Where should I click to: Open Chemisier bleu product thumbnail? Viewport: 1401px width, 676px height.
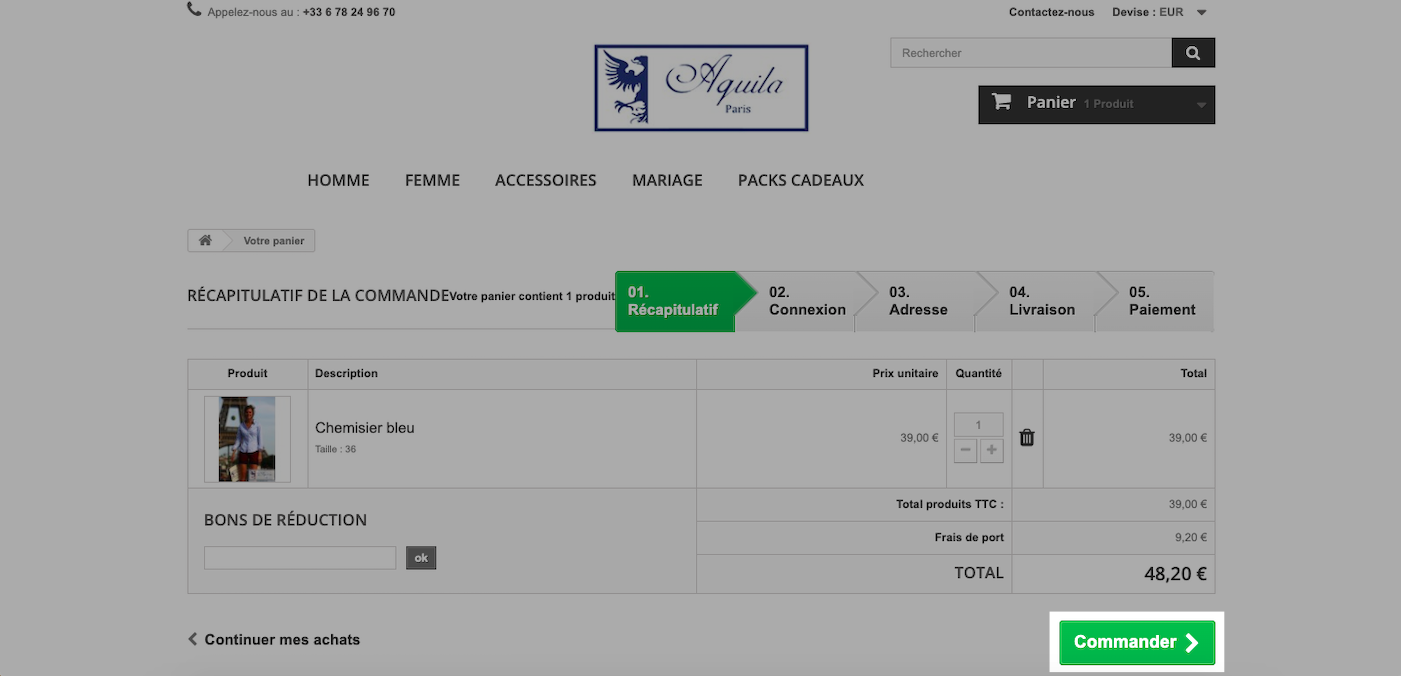tap(247, 439)
